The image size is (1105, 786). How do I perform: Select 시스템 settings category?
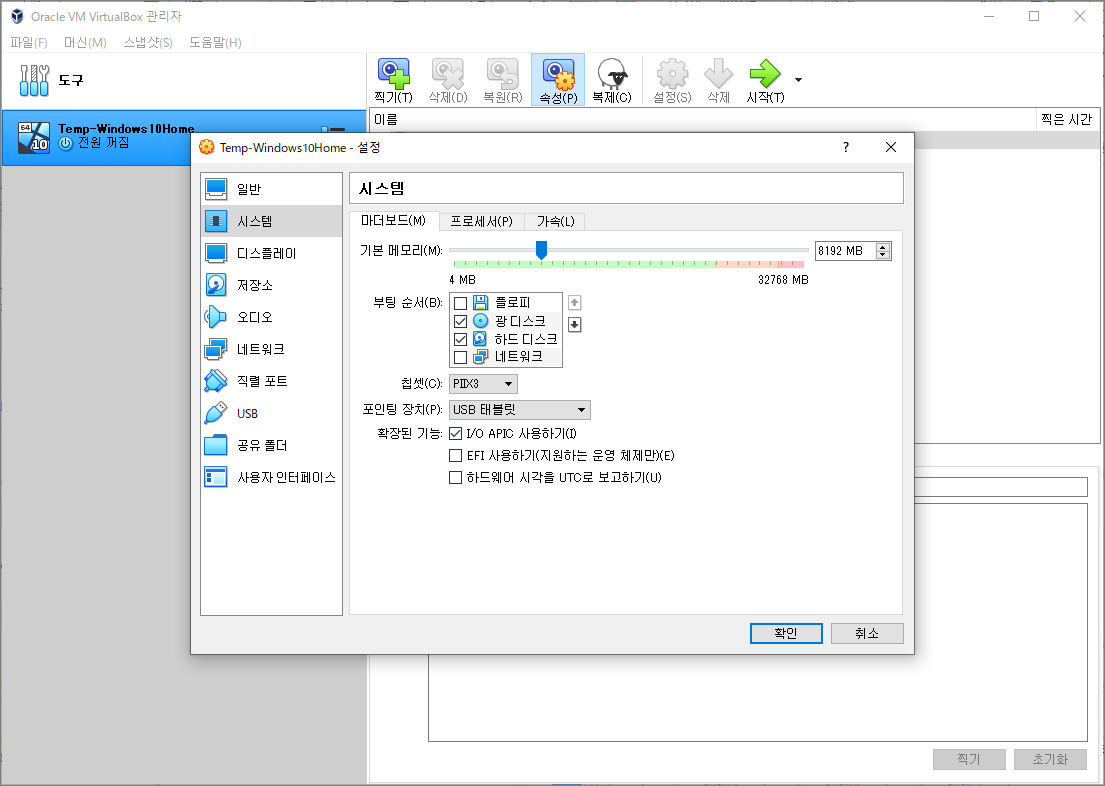(x=271, y=221)
